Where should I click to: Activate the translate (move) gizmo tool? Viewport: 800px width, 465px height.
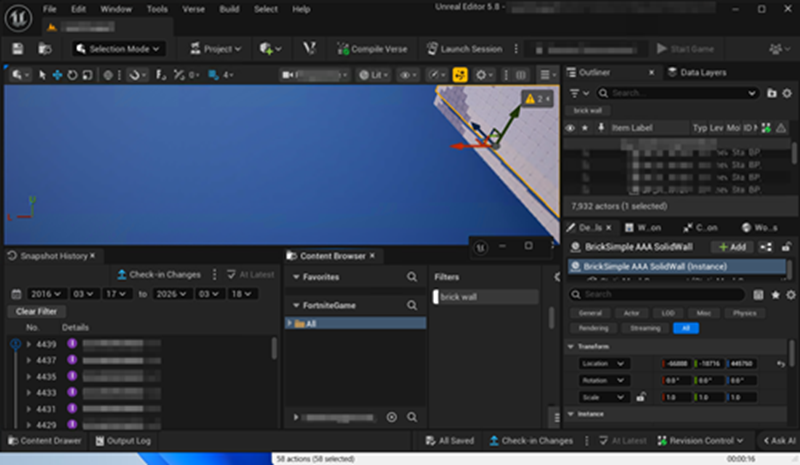[57, 75]
